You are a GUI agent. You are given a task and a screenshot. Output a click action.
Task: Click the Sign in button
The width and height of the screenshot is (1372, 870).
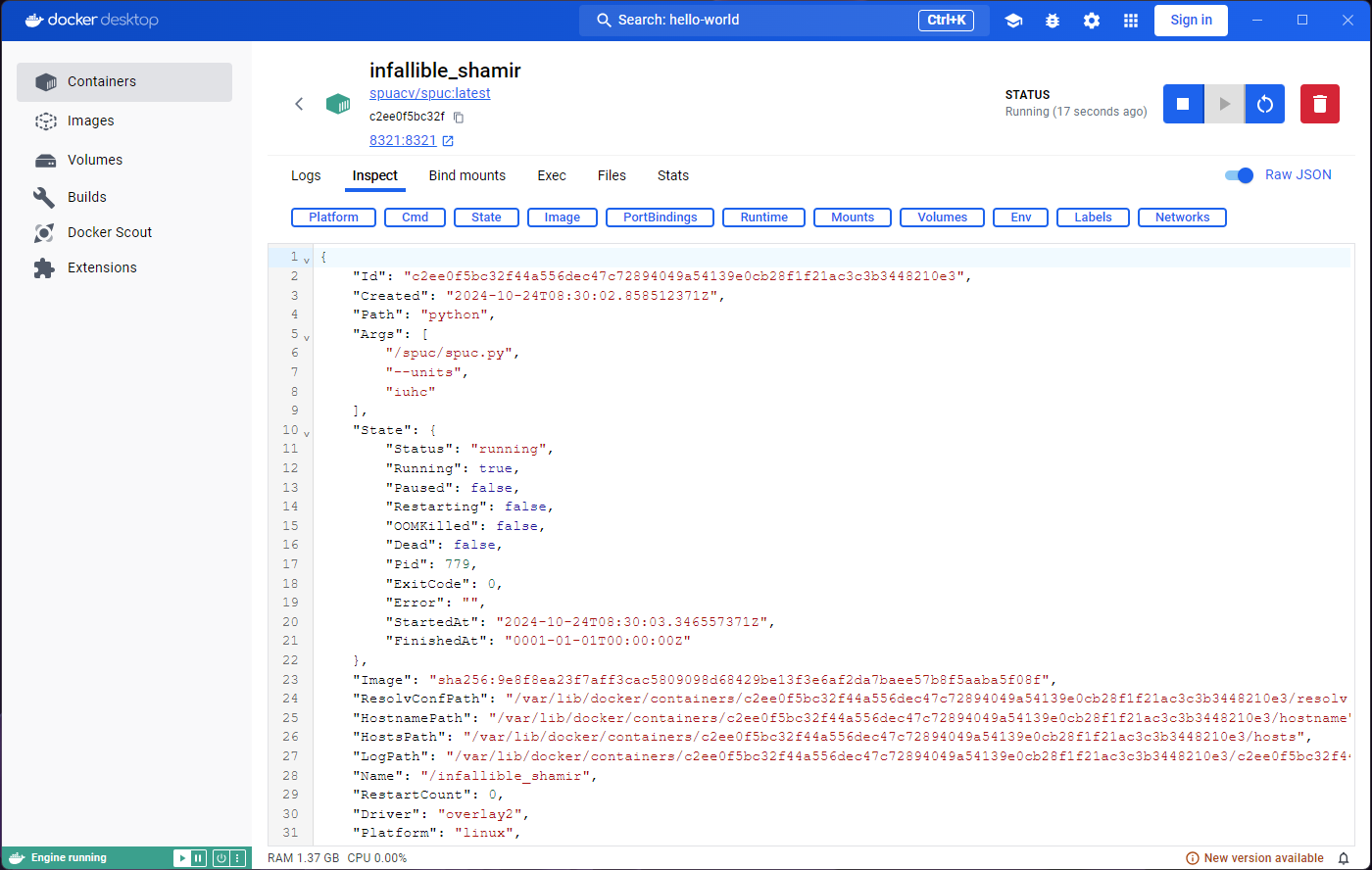coord(1191,21)
